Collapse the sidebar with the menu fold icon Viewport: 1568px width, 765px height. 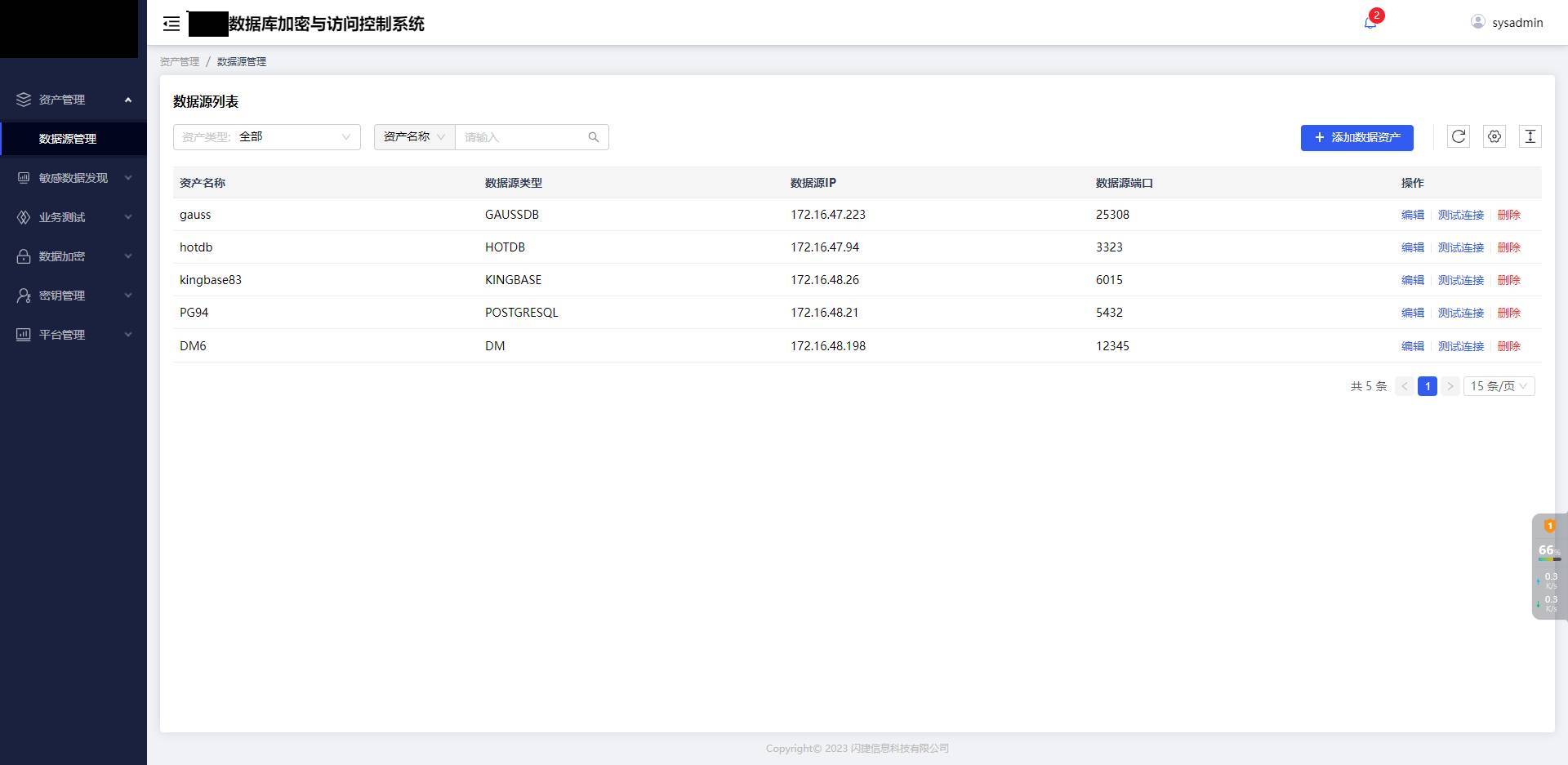coord(171,24)
